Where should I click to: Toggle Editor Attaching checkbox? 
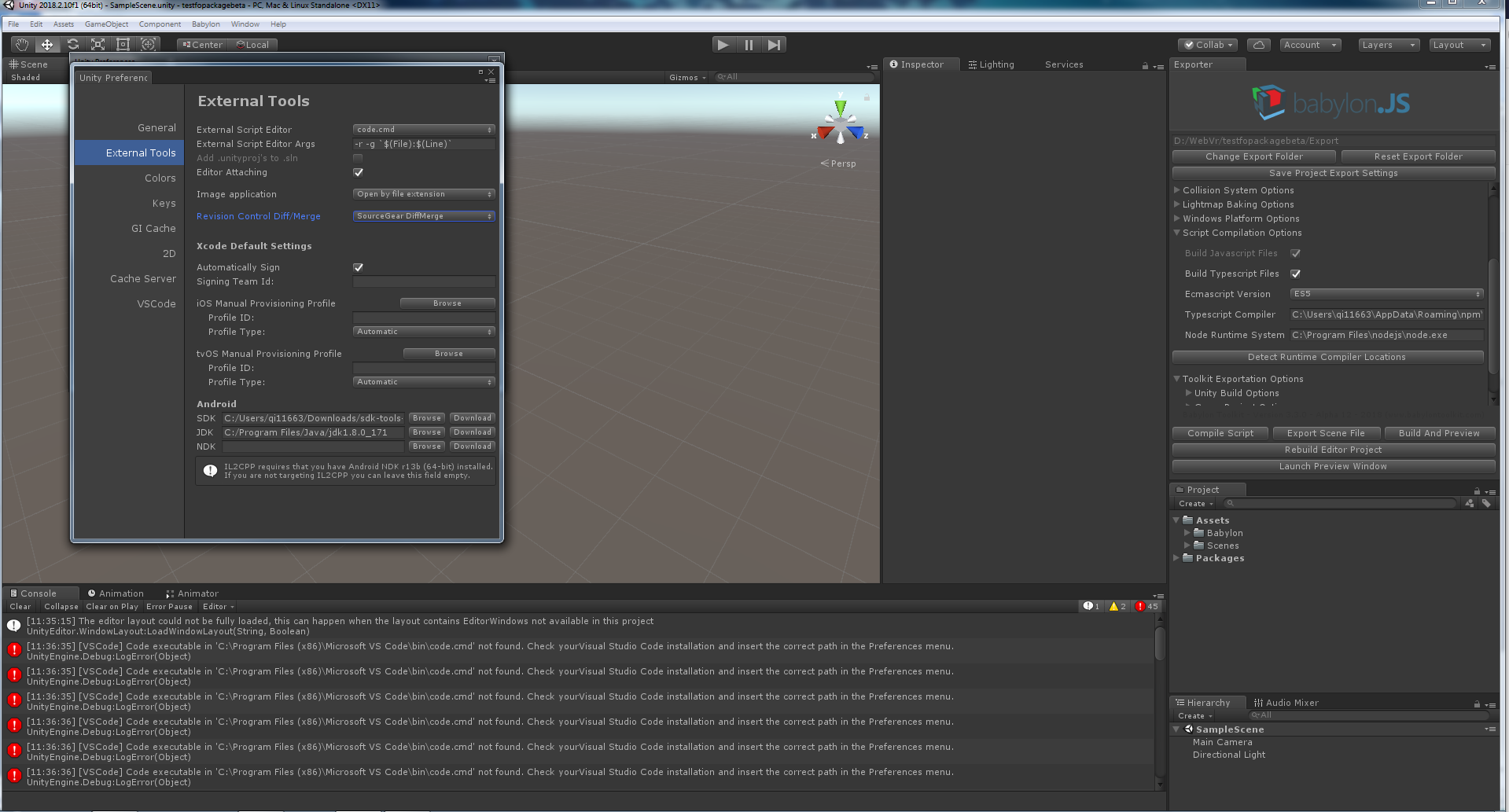click(x=359, y=173)
